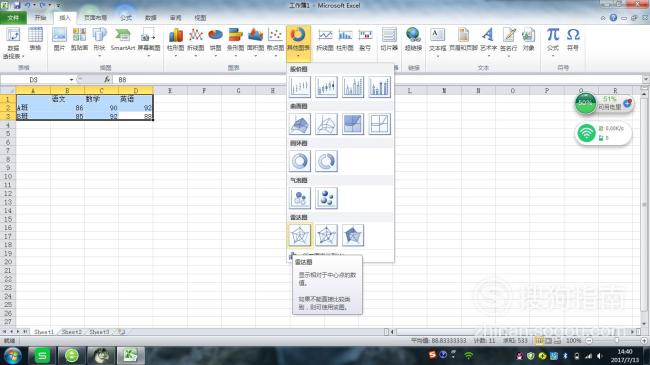The height and width of the screenshot is (365, 650).
Task: Open the File (文件) tab
Action: 13,18
